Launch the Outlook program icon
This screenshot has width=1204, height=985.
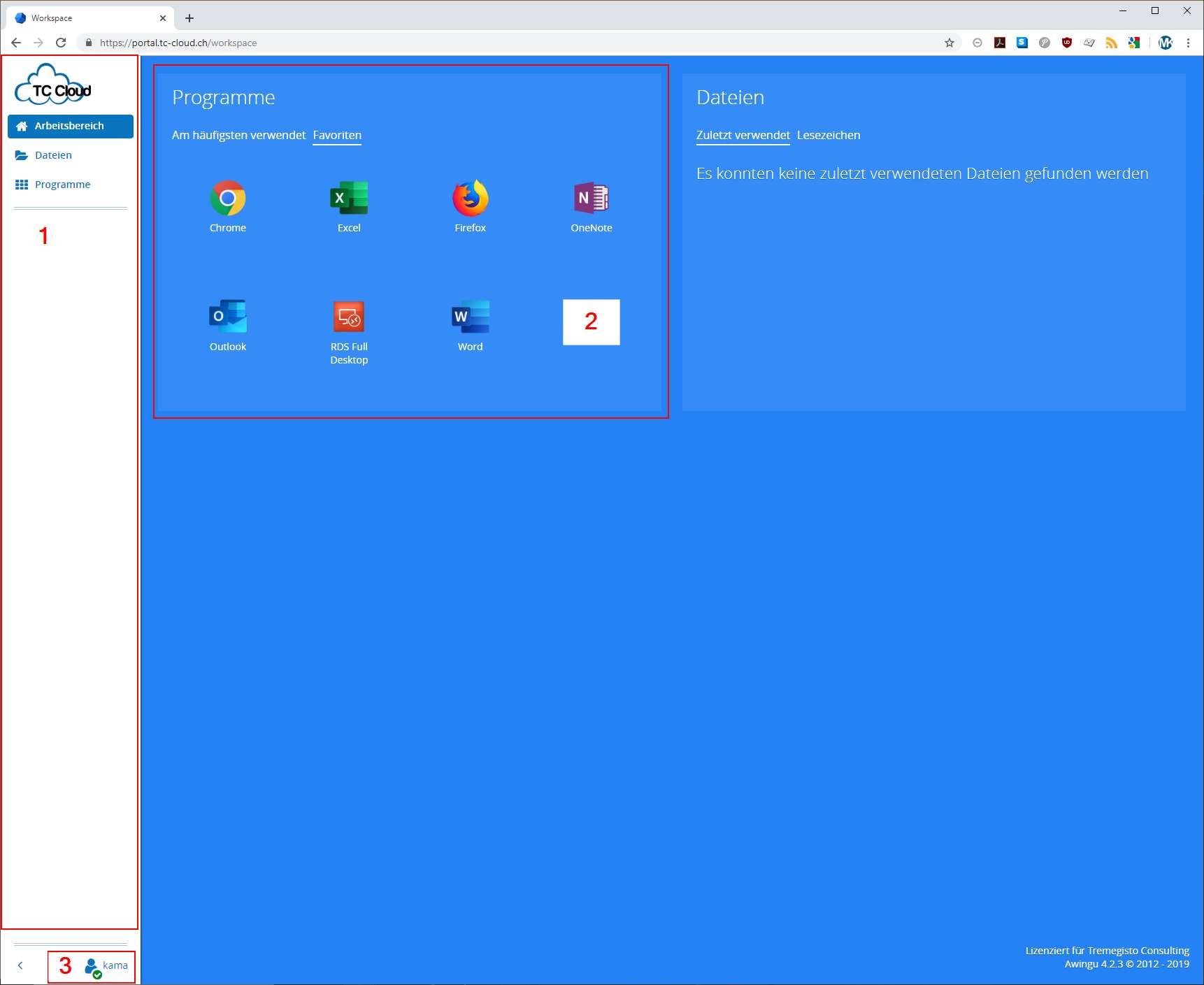[228, 317]
